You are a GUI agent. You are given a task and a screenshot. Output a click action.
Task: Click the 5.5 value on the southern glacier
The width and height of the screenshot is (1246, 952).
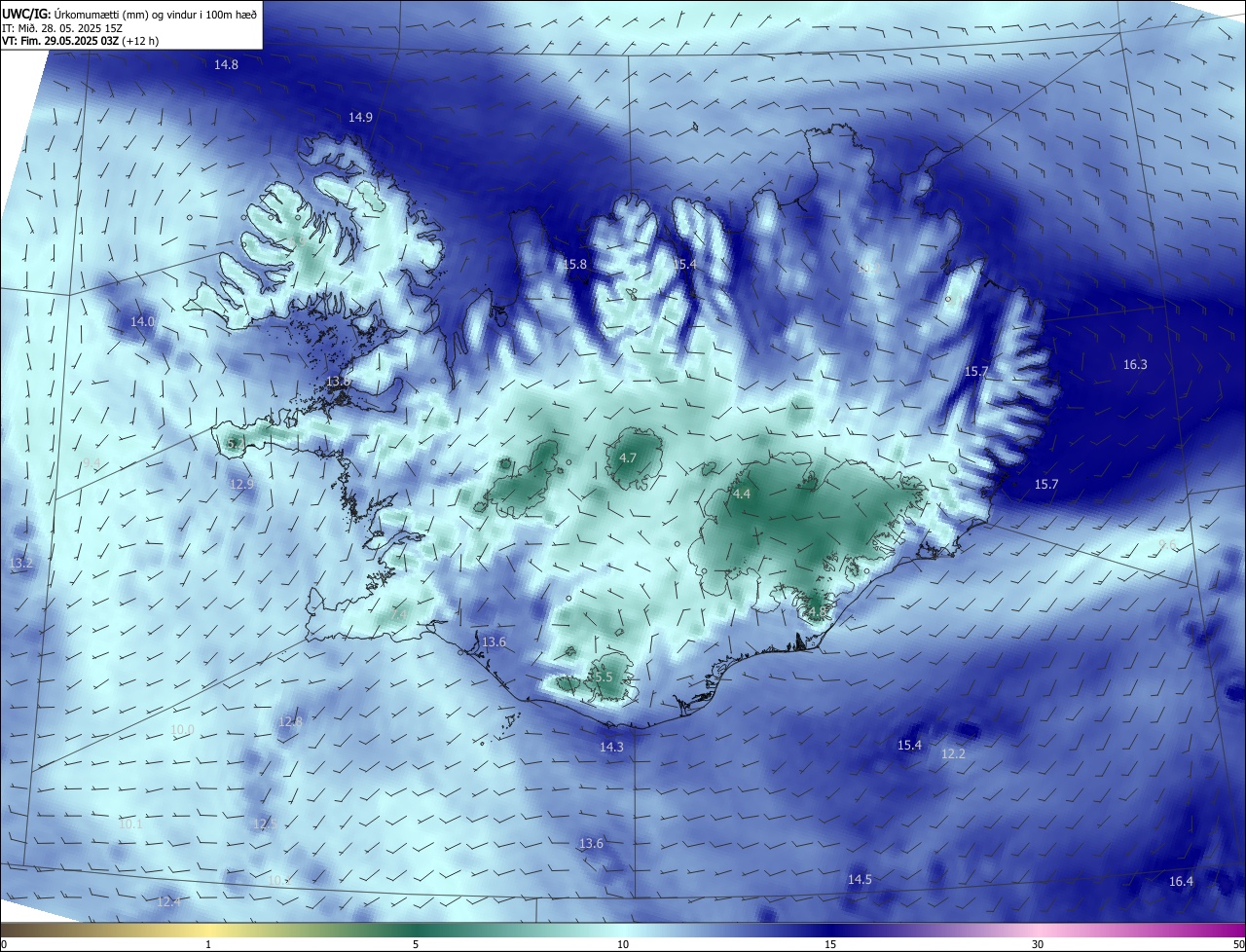pyautogui.click(x=603, y=677)
